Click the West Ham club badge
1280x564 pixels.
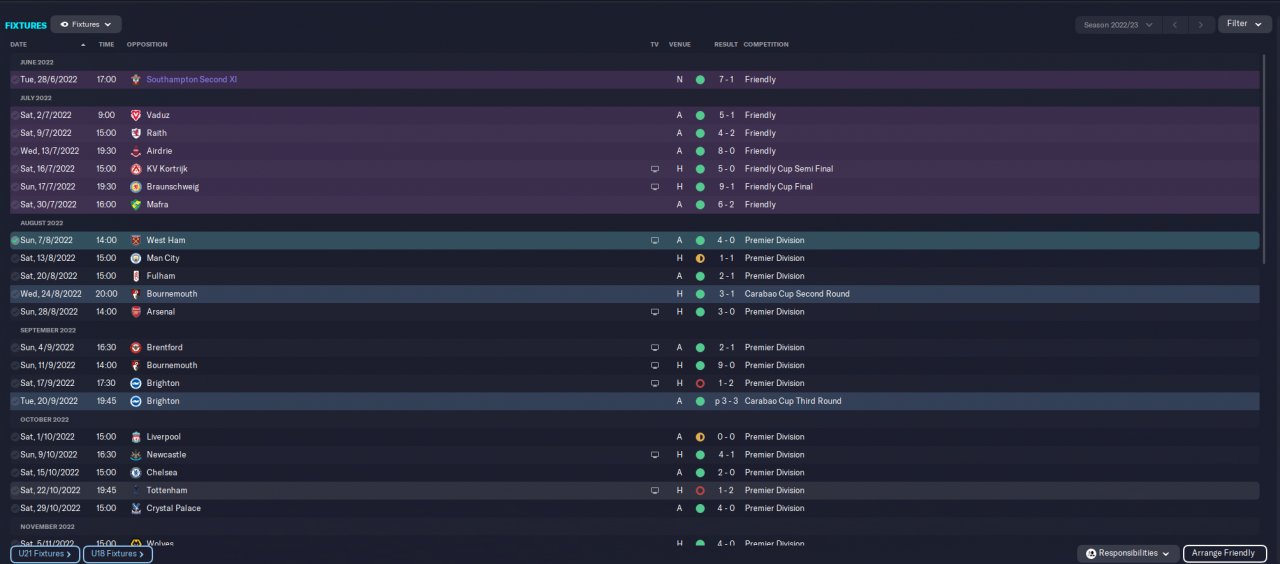coord(136,240)
